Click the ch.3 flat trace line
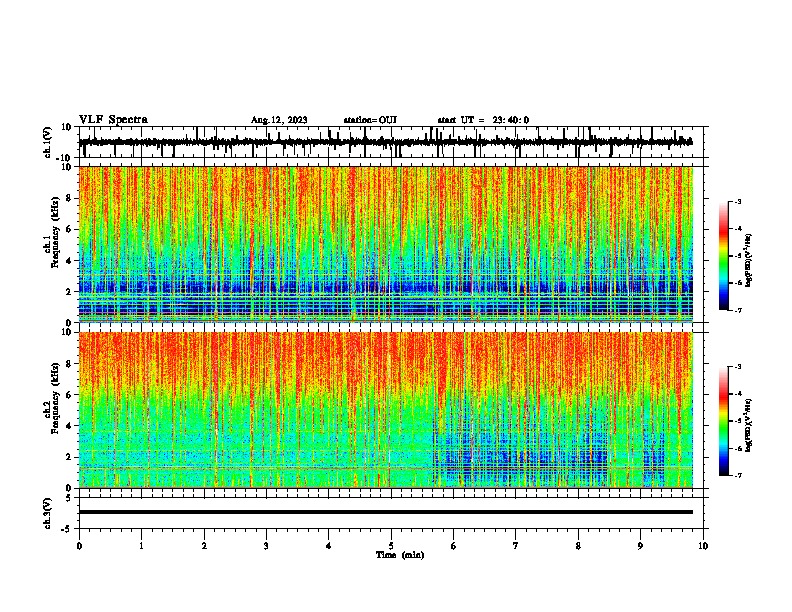 pyautogui.click(x=385, y=512)
